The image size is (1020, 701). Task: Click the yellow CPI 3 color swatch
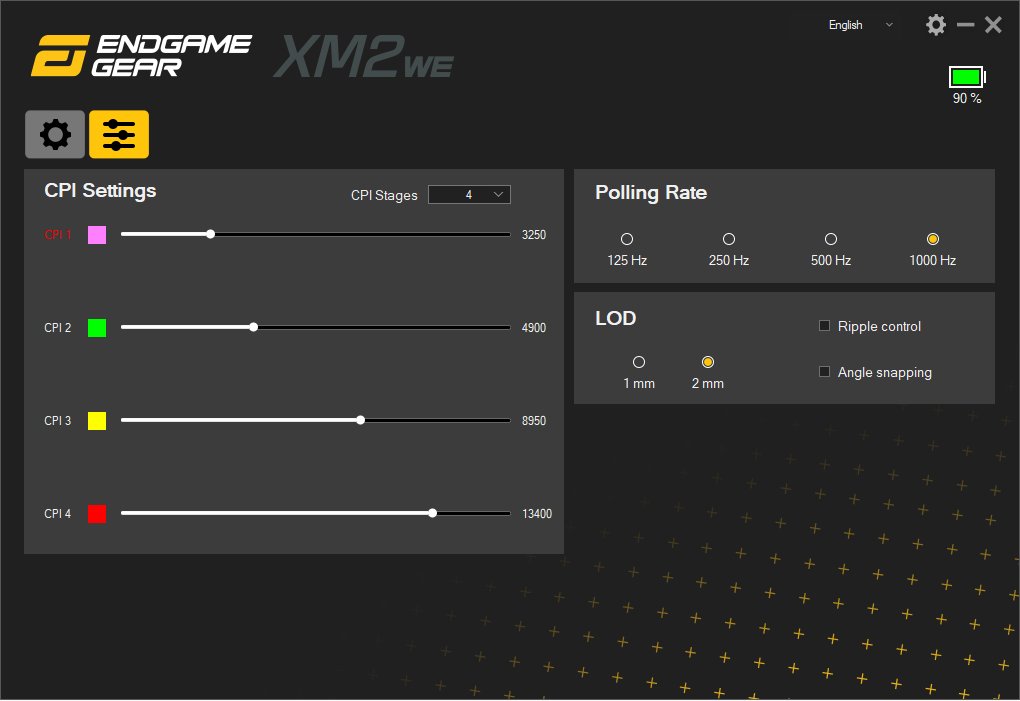[x=97, y=421]
